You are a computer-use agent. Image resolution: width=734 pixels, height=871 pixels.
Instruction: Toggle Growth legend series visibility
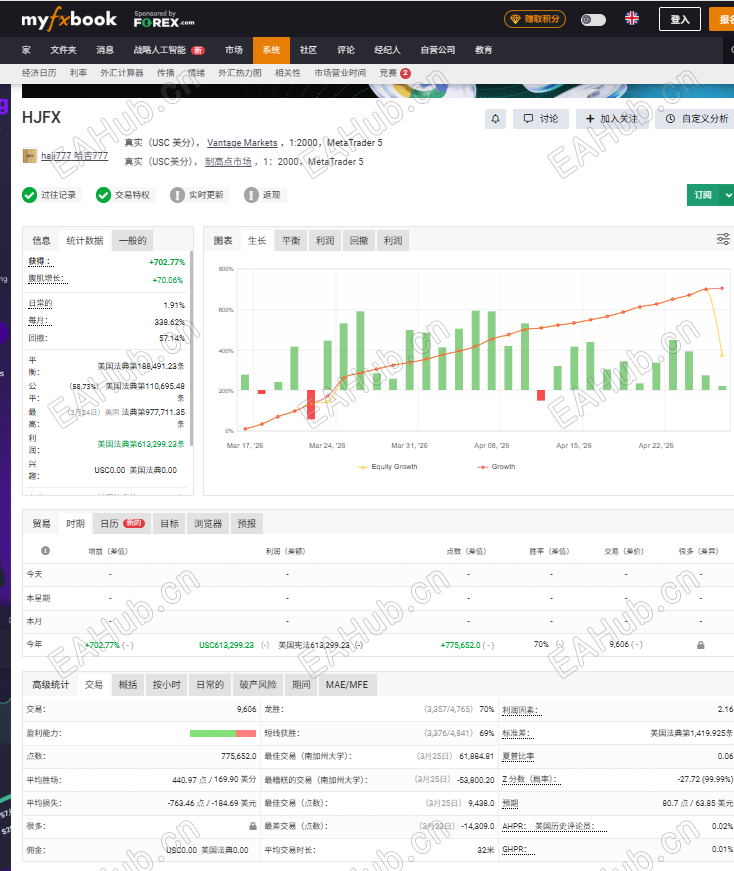point(496,467)
